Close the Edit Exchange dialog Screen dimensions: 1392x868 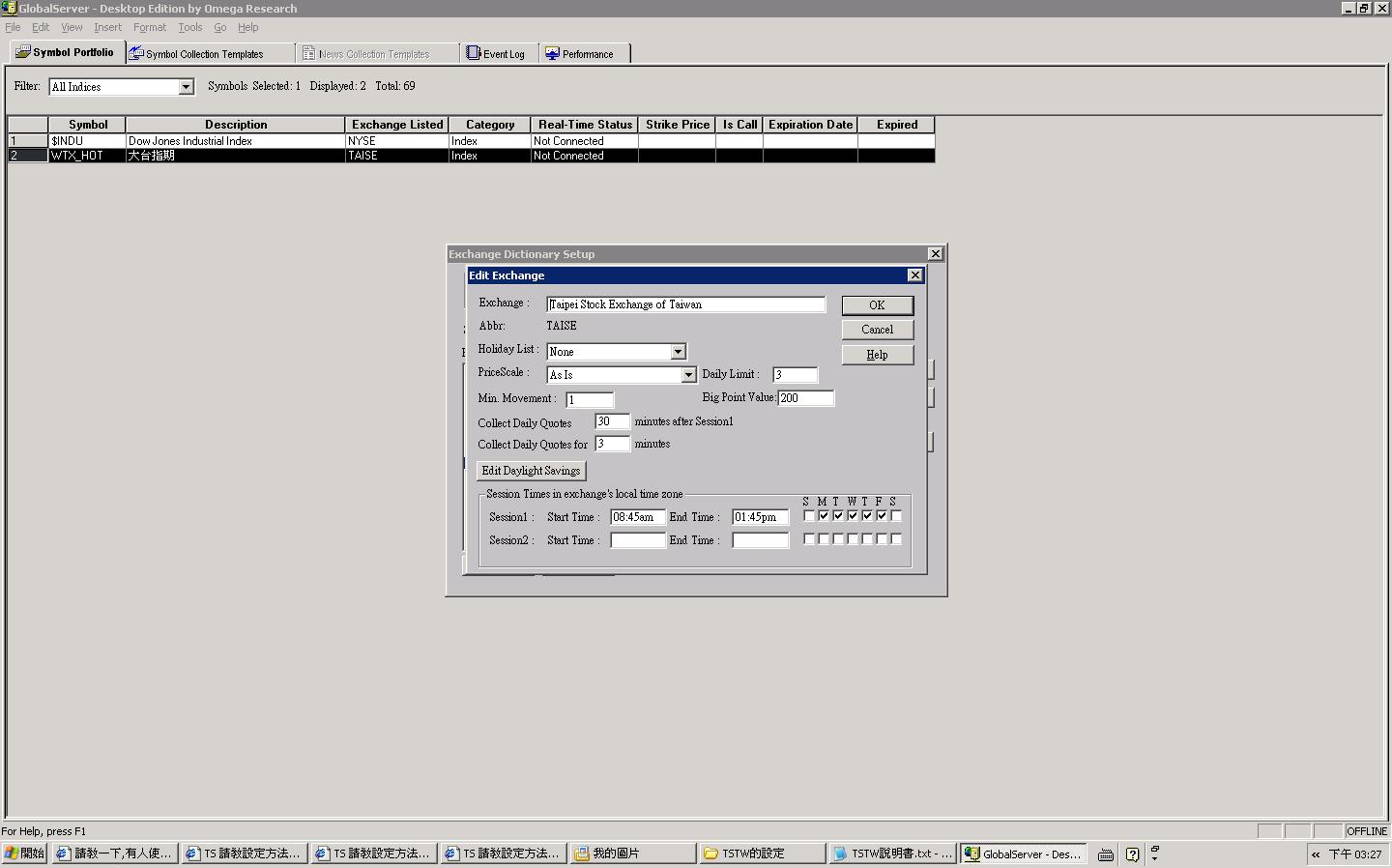click(x=914, y=275)
